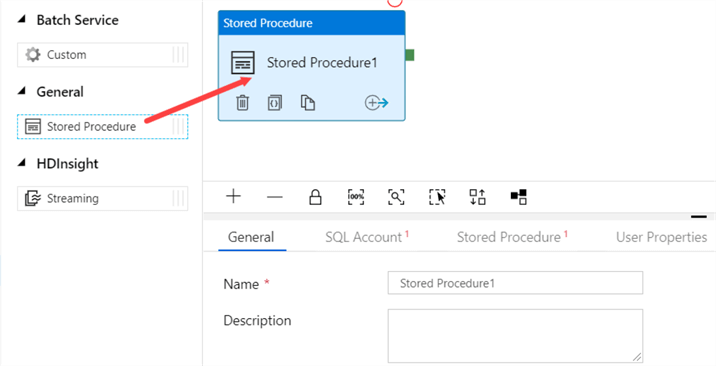Zoom out on the canvas with the minus icon
The image size is (716, 366).
click(274, 197)
